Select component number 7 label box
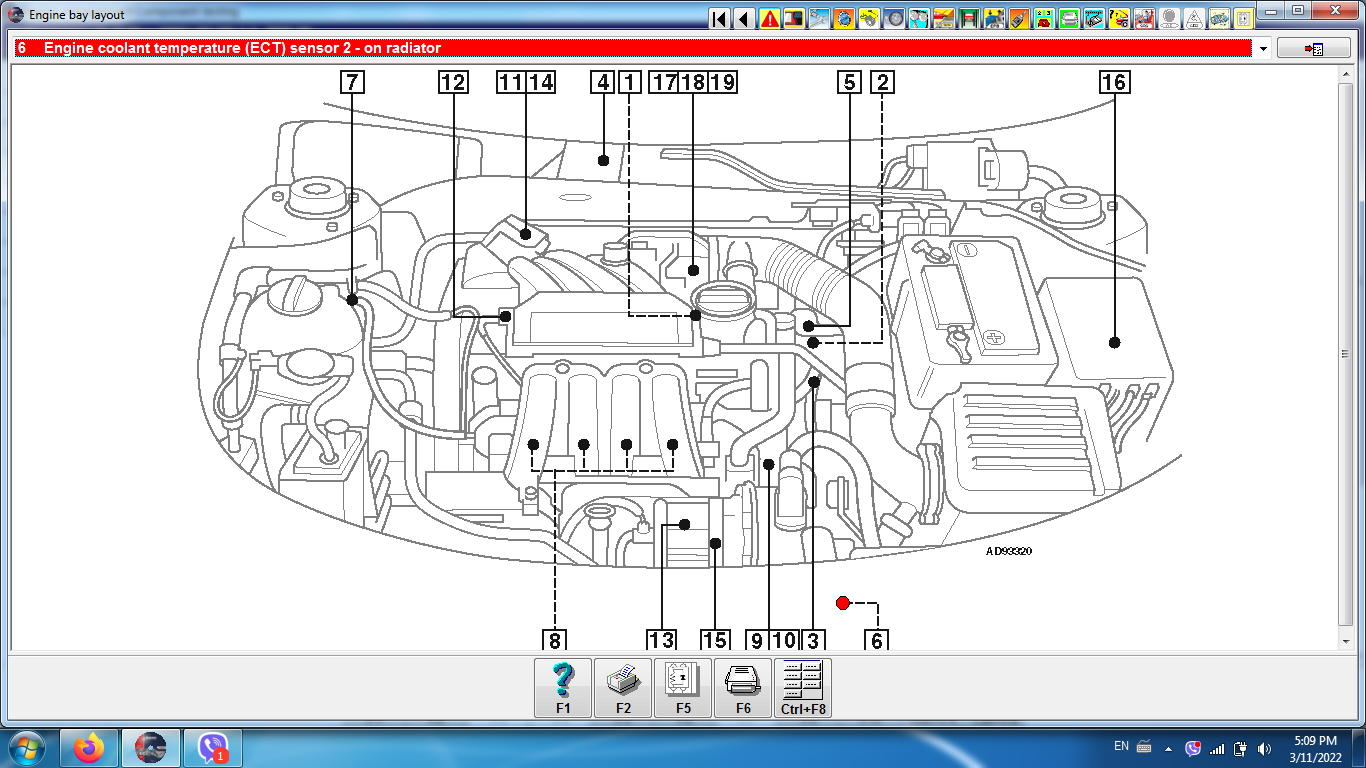 coord(352,82)
